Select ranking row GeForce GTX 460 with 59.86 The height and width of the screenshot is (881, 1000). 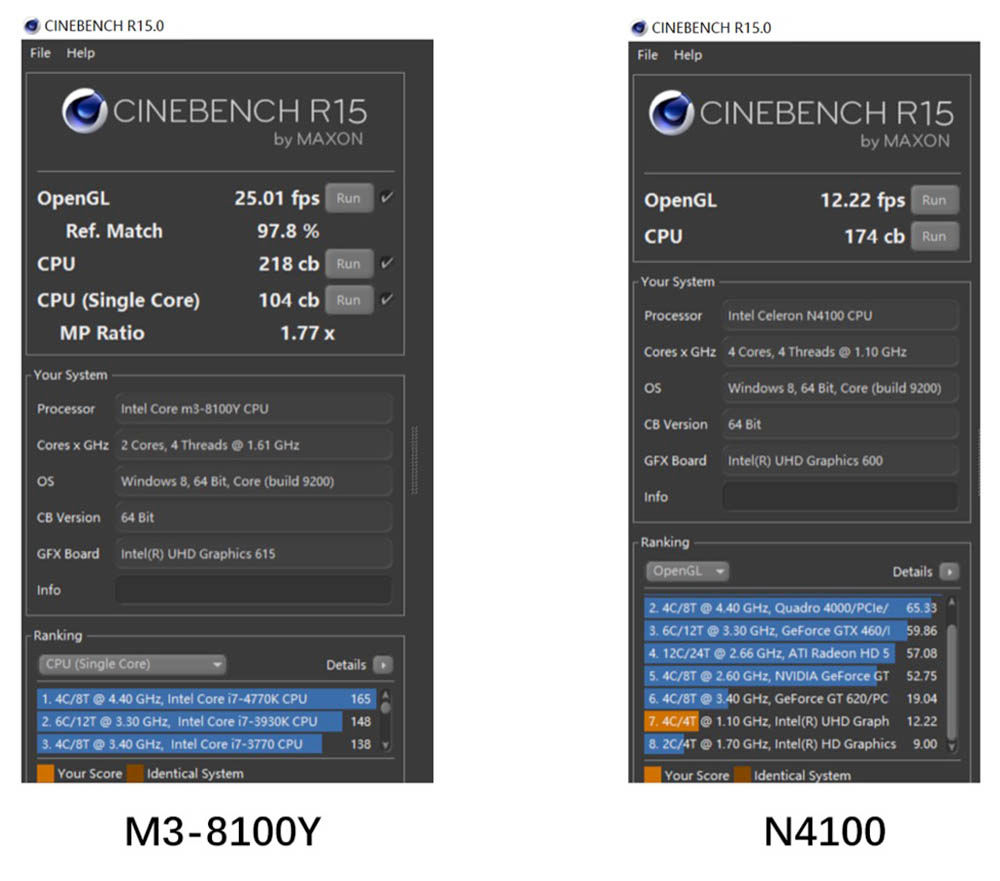pos(793,631)
